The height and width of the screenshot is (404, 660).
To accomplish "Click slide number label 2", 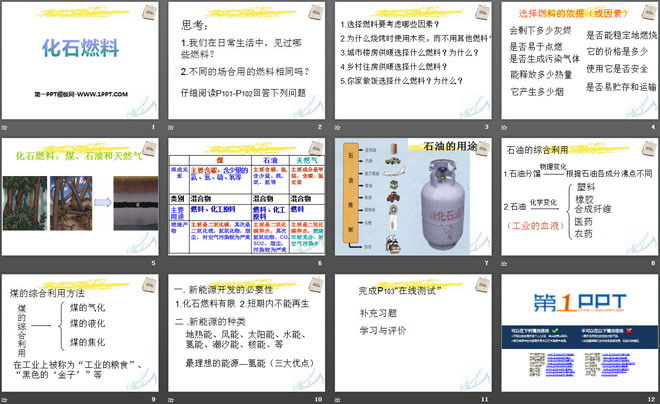I will tap(320, 127).
